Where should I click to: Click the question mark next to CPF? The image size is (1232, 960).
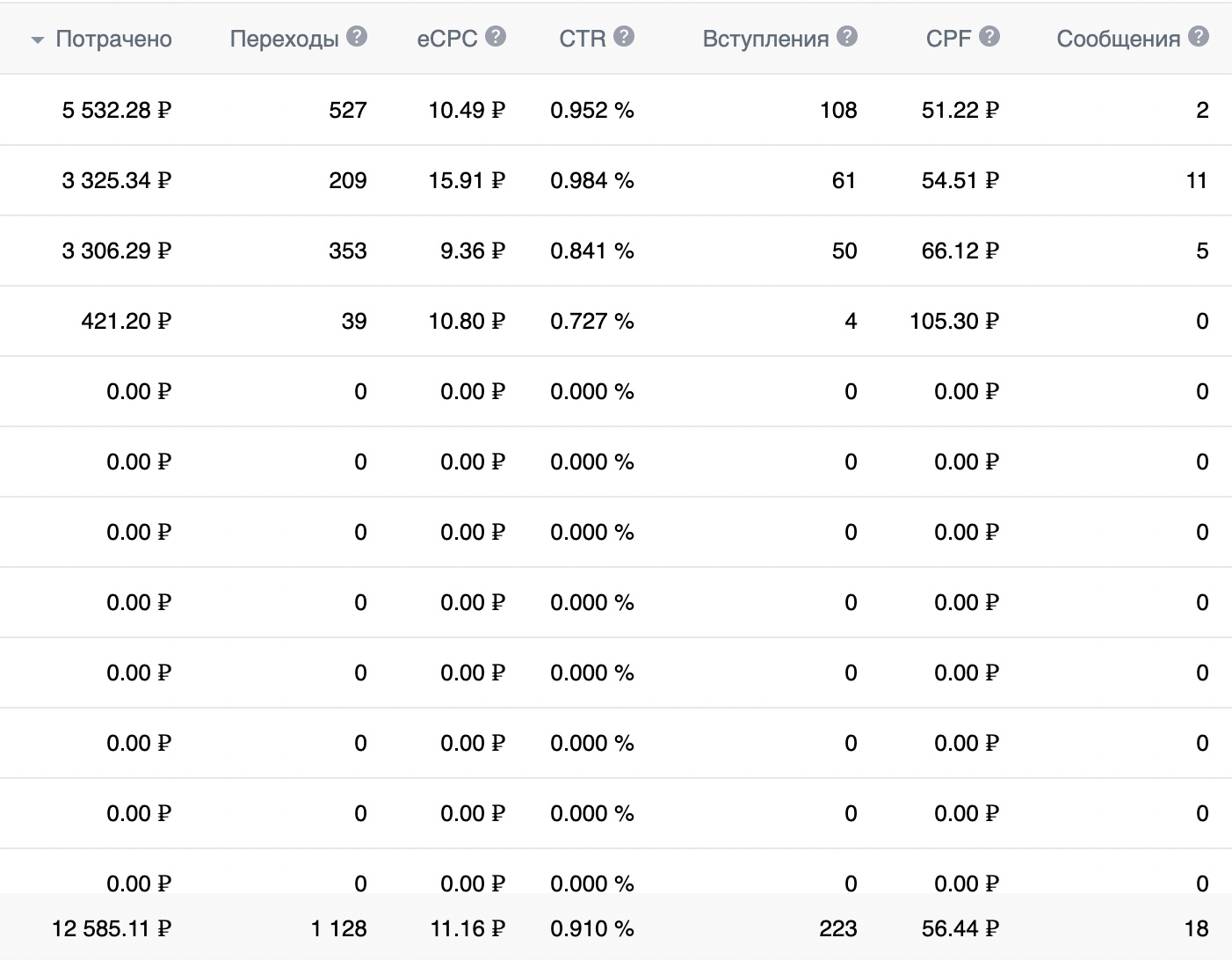[x=989, y=37]
